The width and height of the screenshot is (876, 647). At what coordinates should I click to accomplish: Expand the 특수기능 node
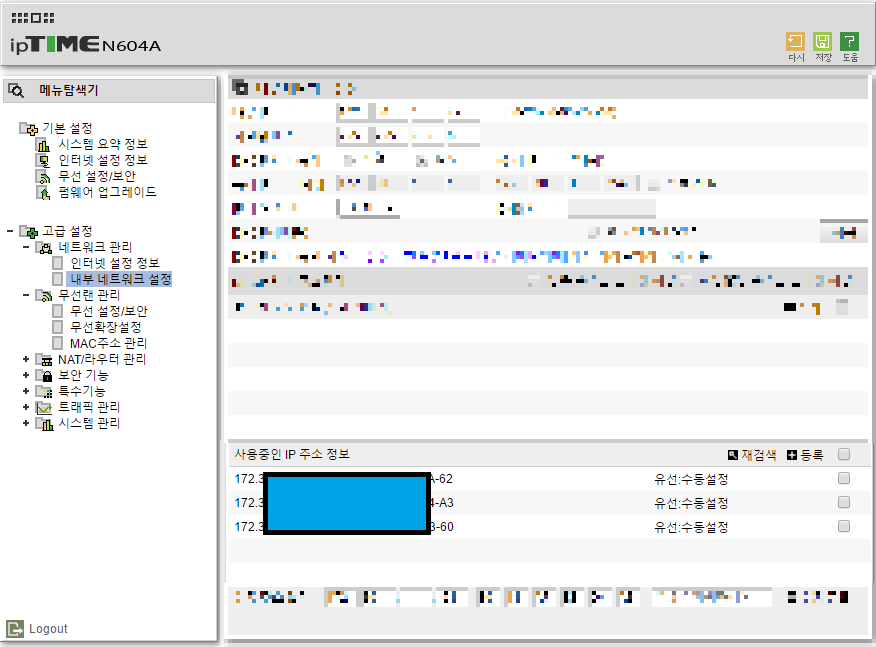tap(26, 391)
